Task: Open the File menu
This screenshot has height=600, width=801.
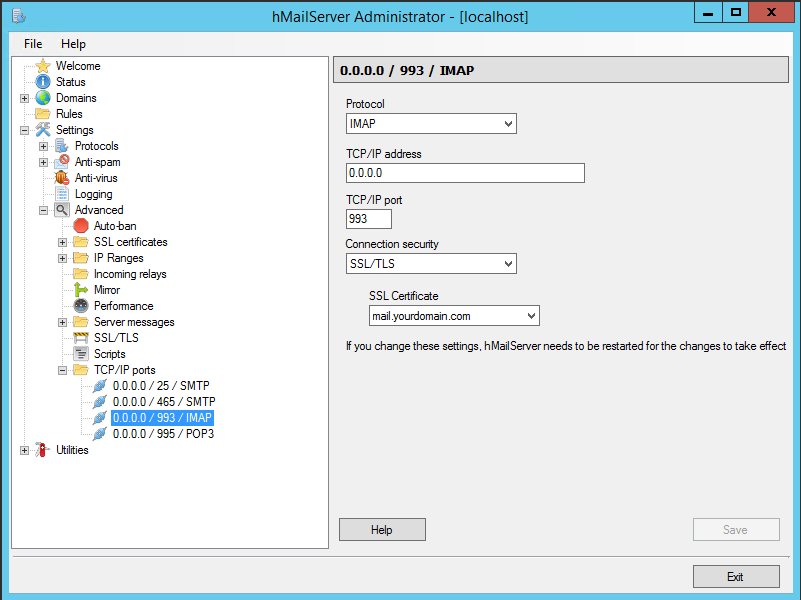Action: [x=33, y=44]
